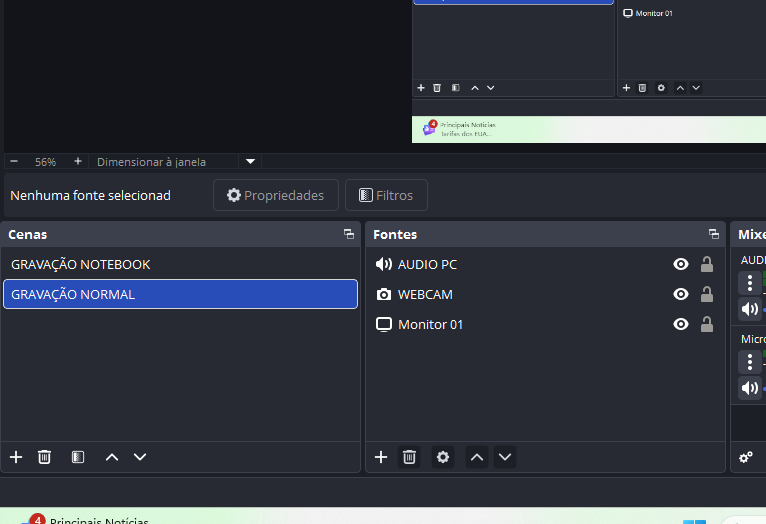Move source down in the Fontes list
766x524 pixels.
505,457
